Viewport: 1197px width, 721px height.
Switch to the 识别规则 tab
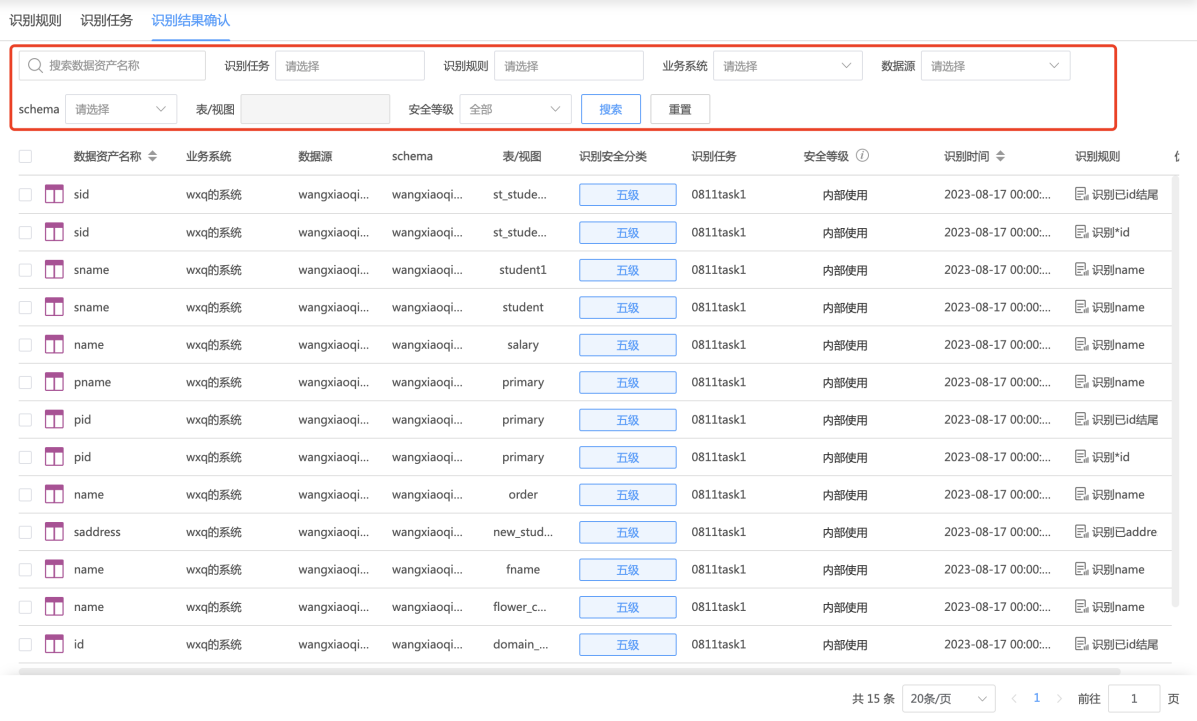(x=35, y=21)
